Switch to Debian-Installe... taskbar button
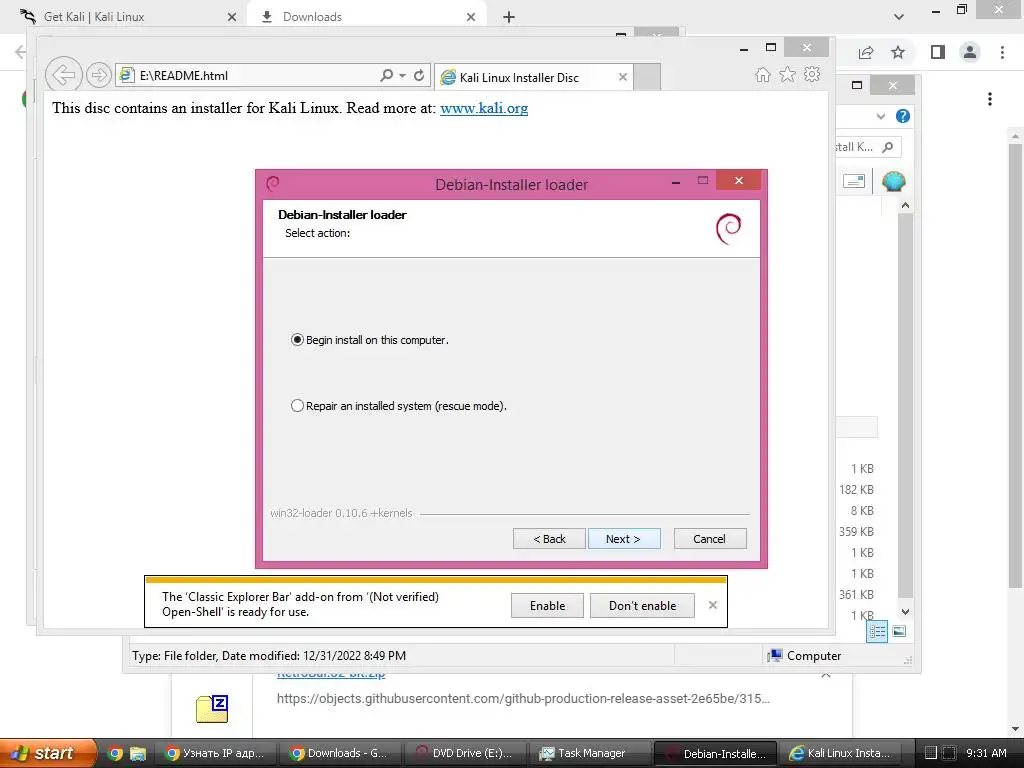The image size is (1024, 768). pyautogui.click(x=715, y=753)
